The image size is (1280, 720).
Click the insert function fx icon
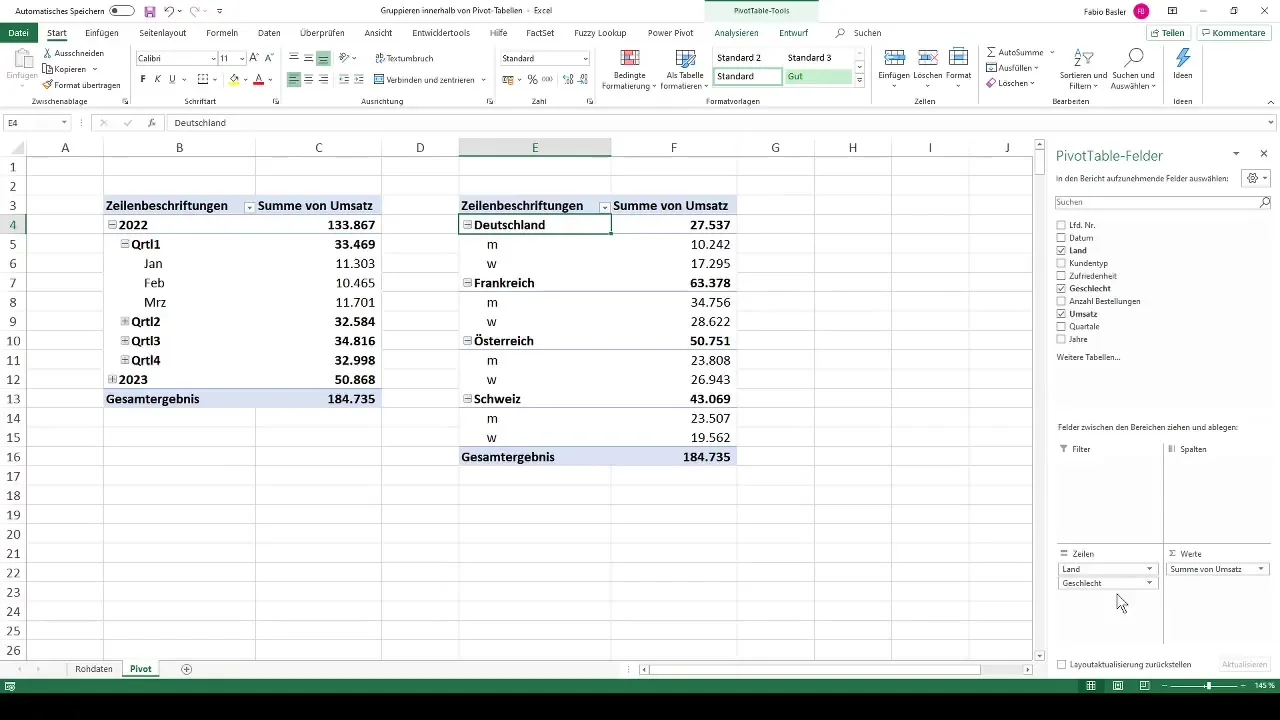(x=151, y=123)
